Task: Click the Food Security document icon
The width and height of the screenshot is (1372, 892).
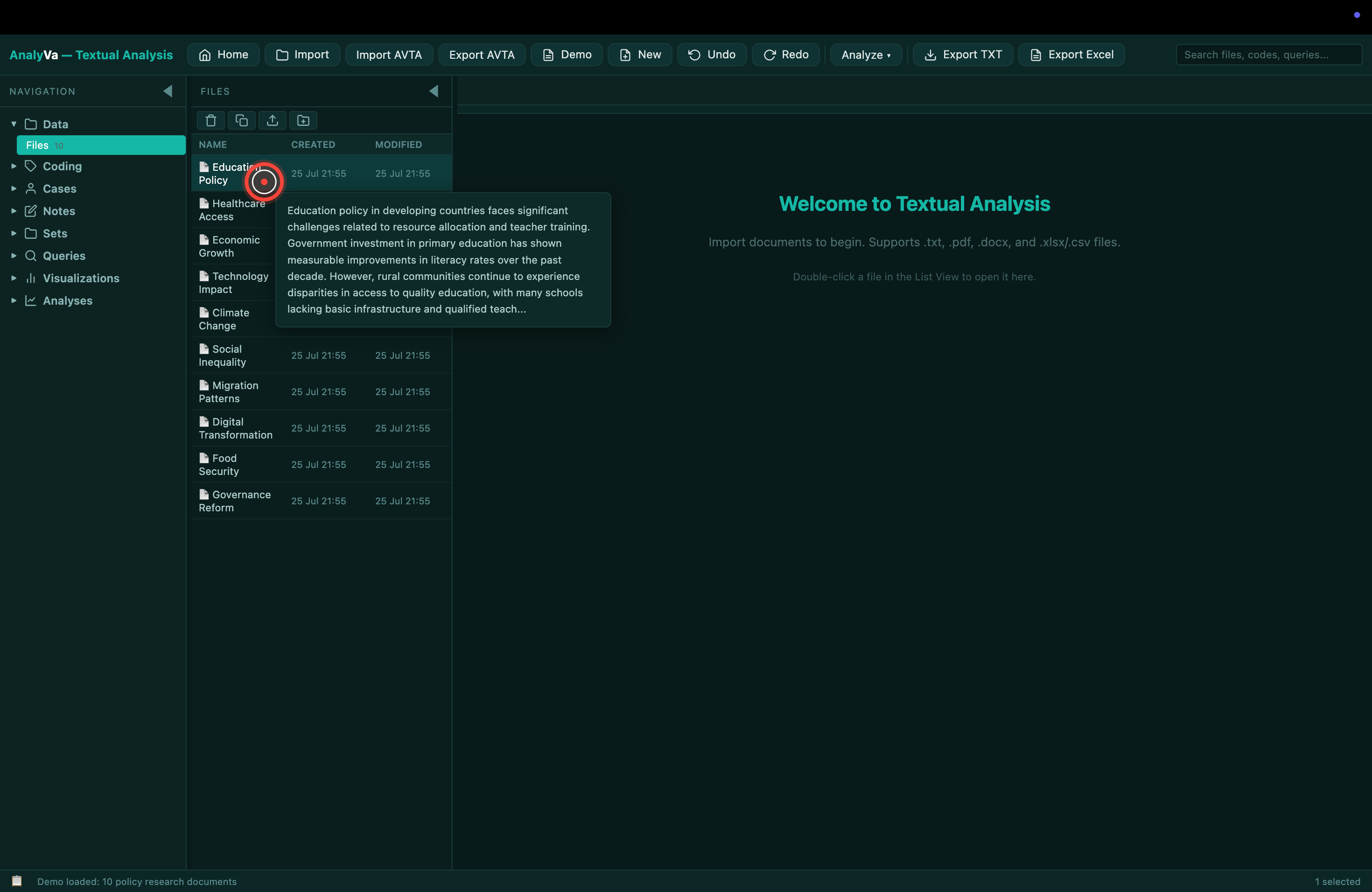Action: [204, 458]
